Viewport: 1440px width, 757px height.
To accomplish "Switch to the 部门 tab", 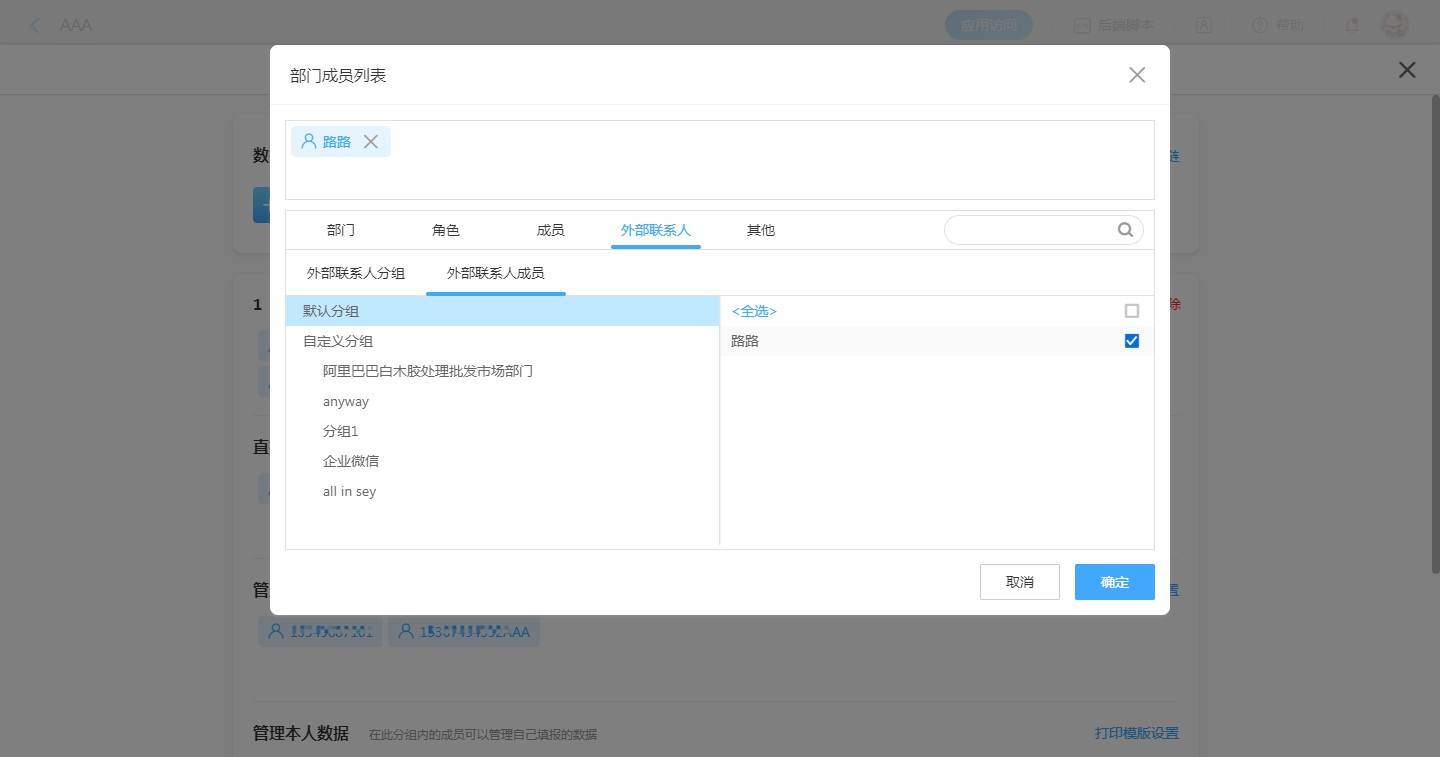I will (341, 230).
